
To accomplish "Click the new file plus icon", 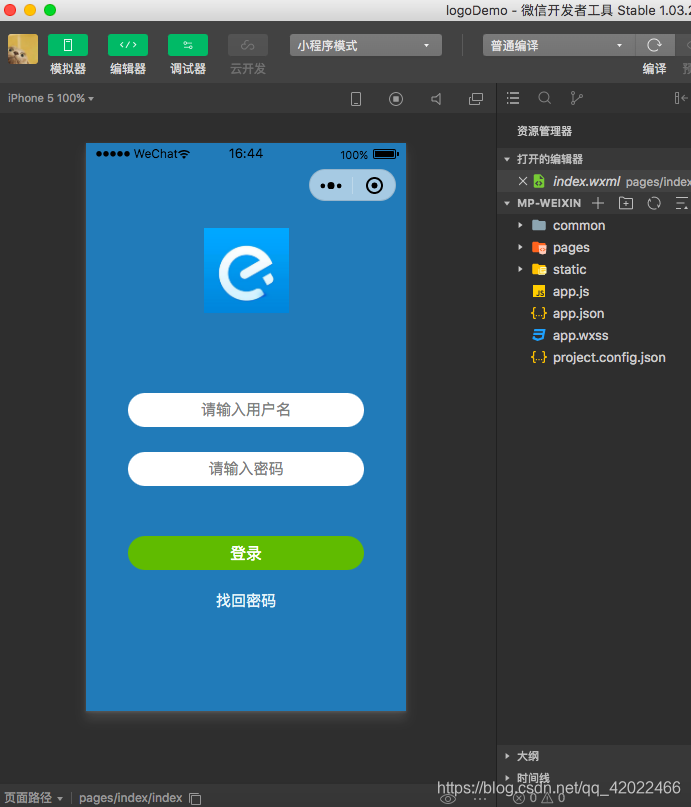I will pos(598,203).
